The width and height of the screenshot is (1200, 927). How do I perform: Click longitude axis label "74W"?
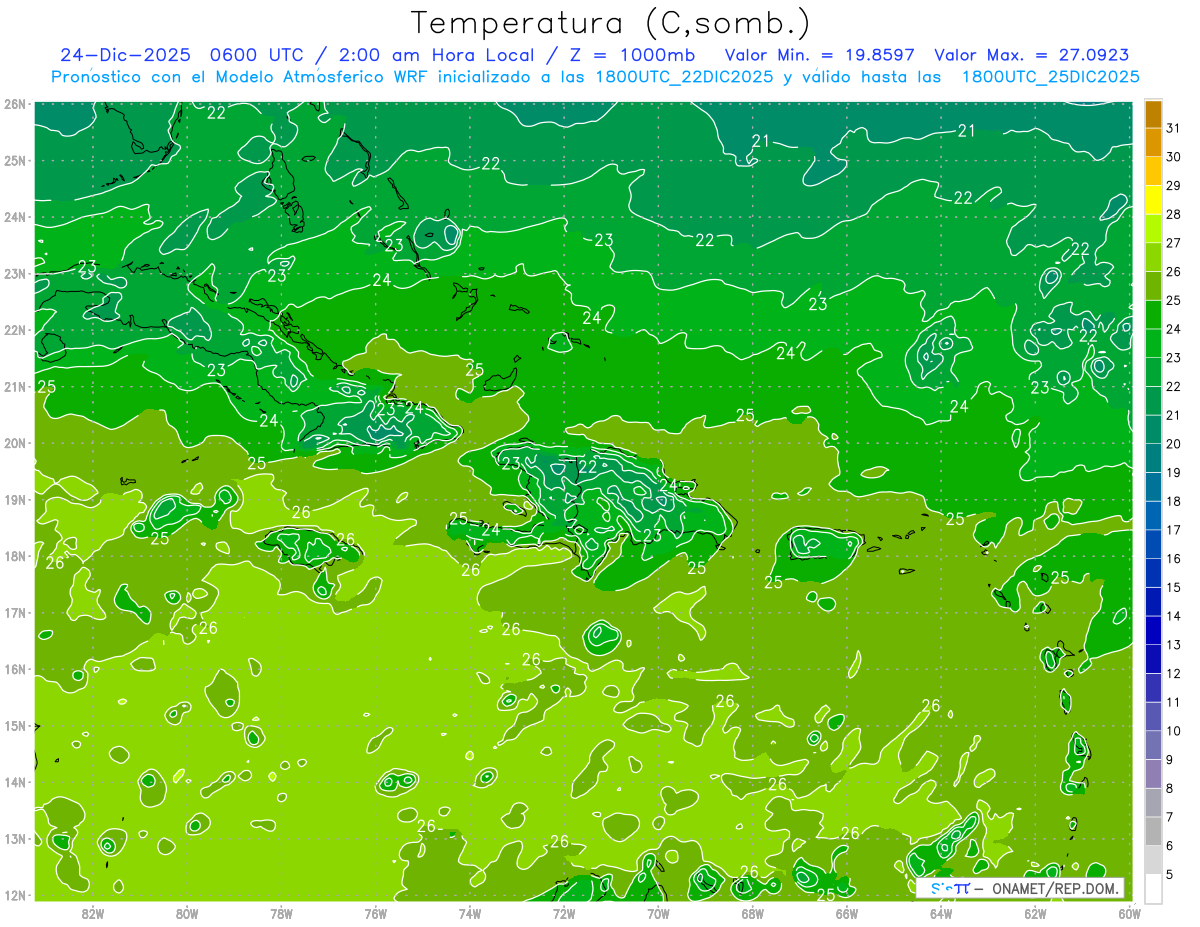(470, 914)
